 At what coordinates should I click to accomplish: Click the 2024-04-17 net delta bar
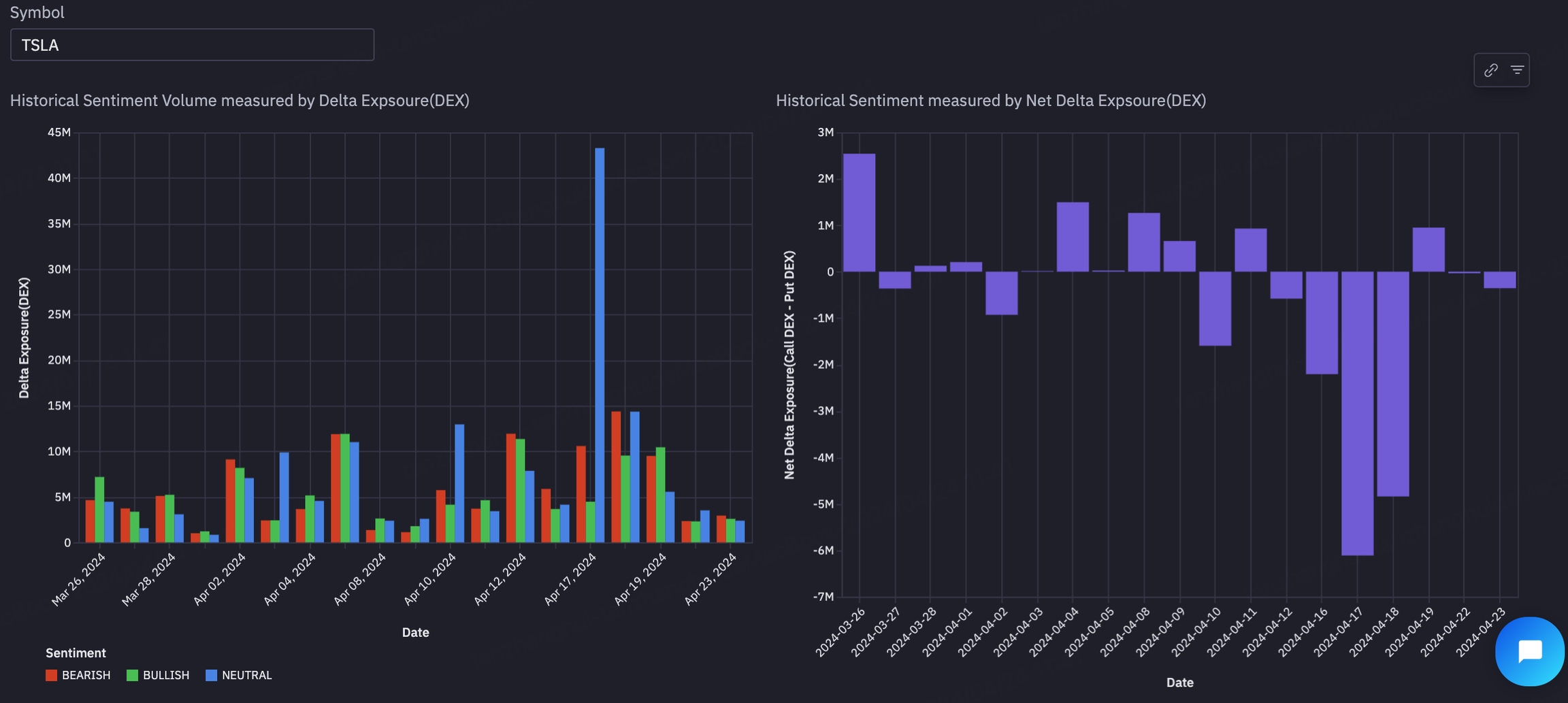pyautogui.click(x=1357, y=413)
